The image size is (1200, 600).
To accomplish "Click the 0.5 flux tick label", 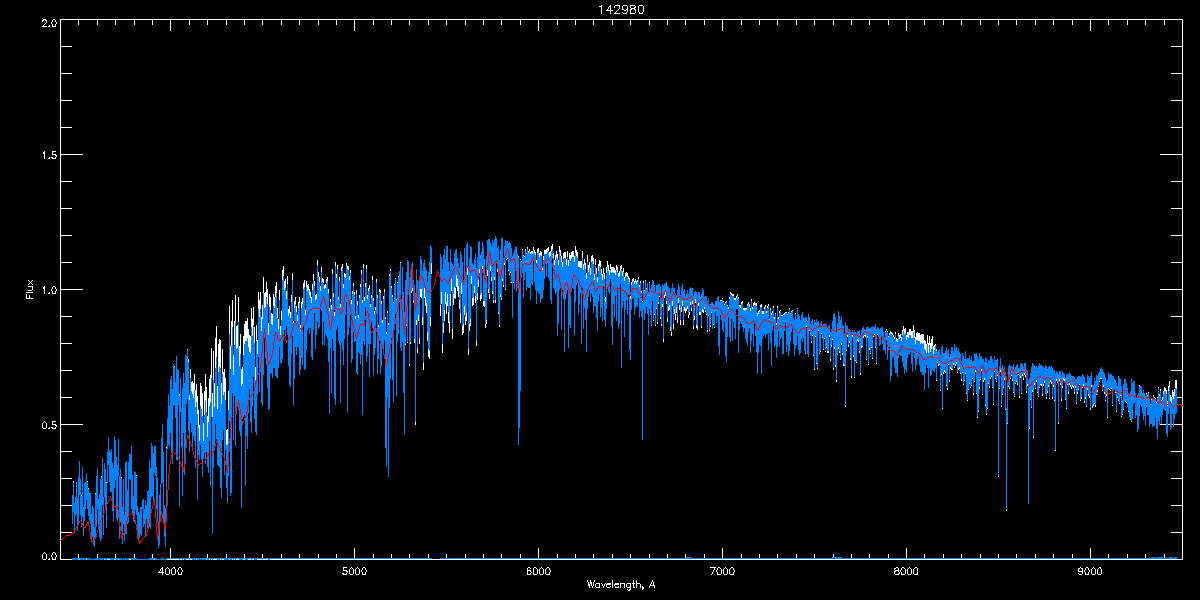I will (47, 424).
